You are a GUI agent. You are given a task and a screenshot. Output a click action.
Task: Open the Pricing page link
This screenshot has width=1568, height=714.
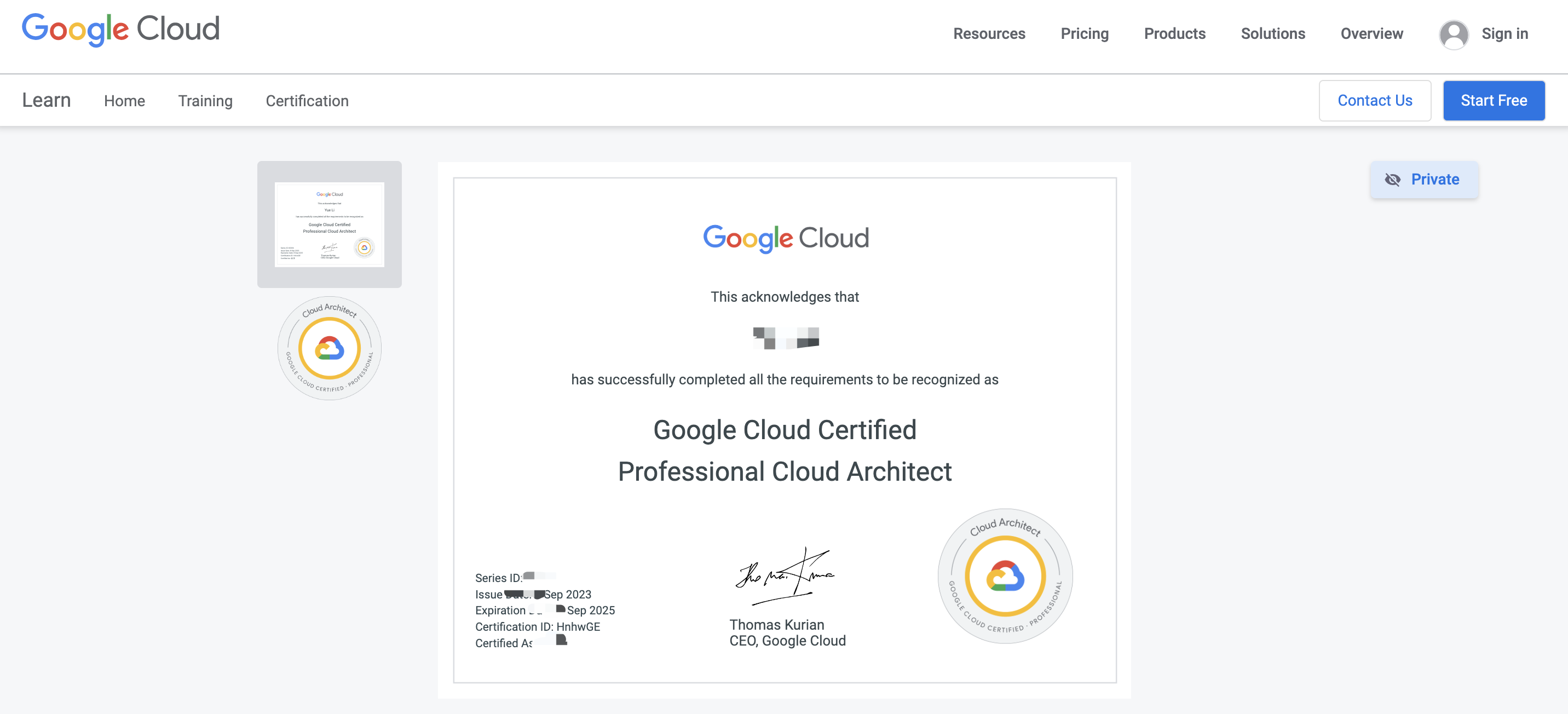tap(1084, 34)
